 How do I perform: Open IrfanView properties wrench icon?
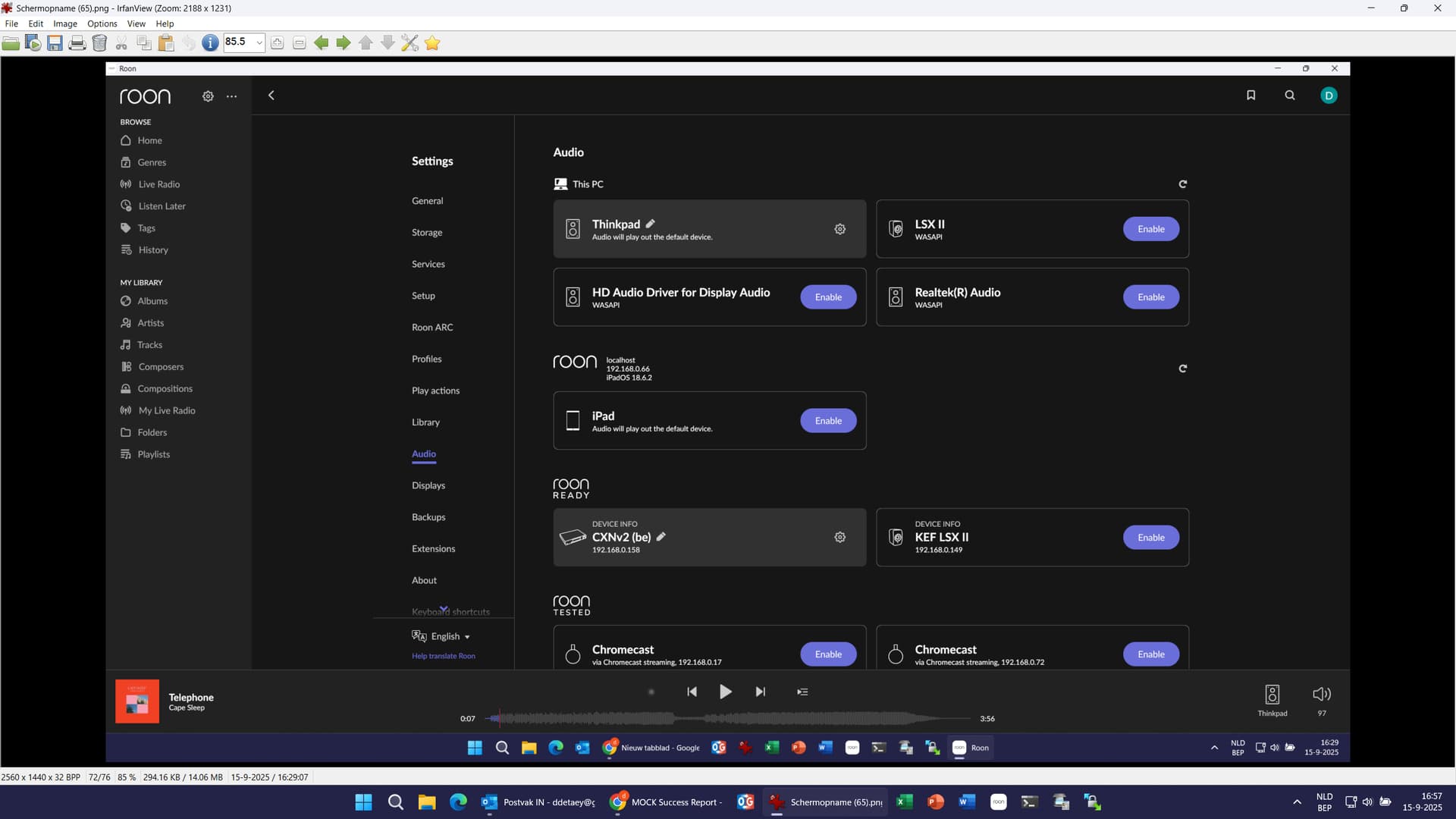pyautogui.click(x=409, y=43)
